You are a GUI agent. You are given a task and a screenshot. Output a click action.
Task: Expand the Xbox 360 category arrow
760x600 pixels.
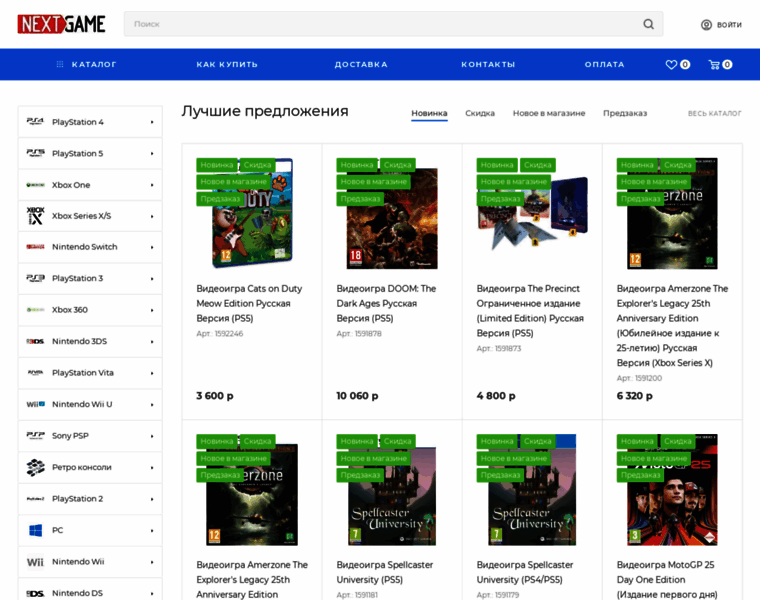(x=152, y=310)
